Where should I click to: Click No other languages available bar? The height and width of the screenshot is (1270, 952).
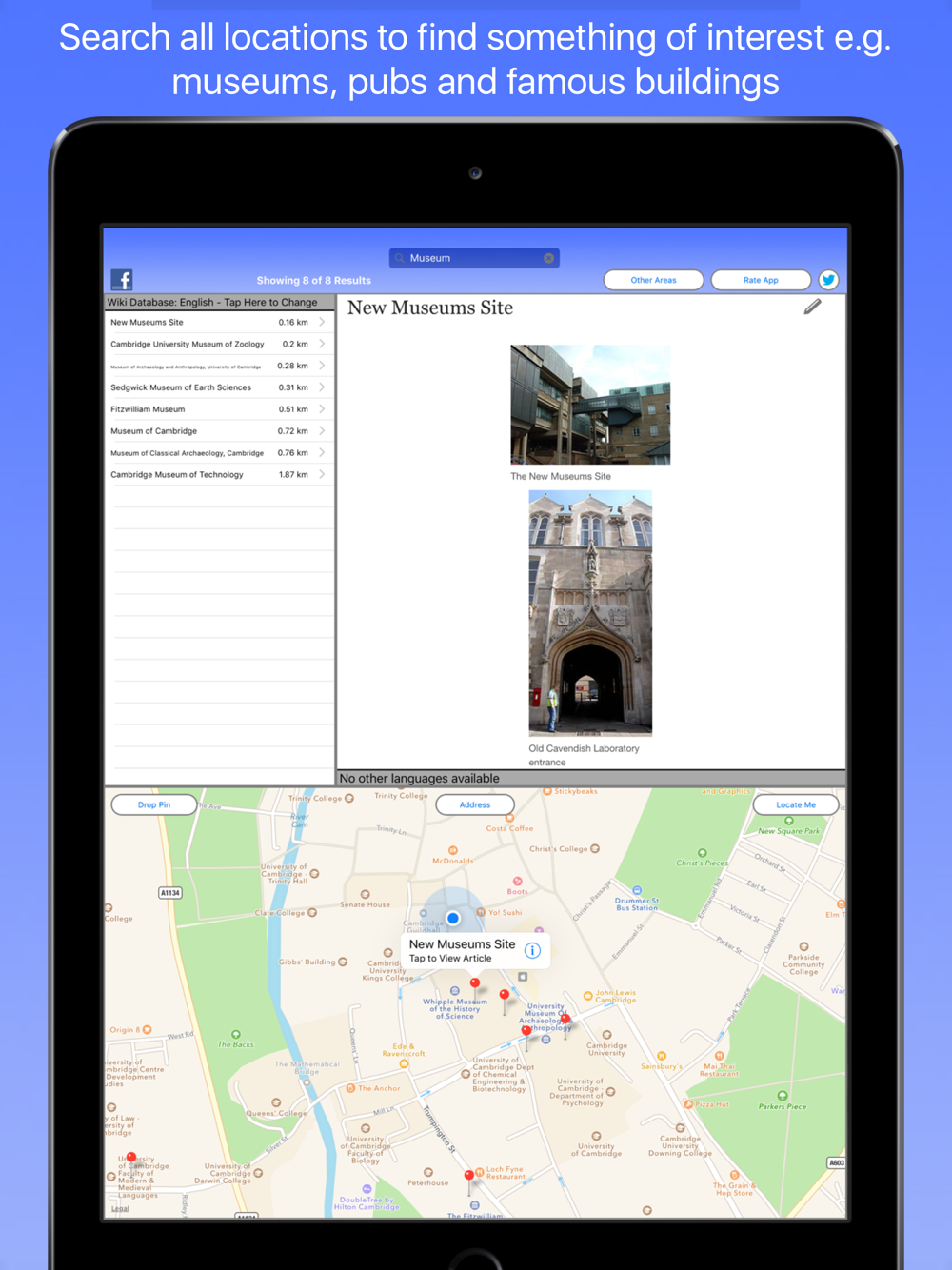(x=591, y=778)
